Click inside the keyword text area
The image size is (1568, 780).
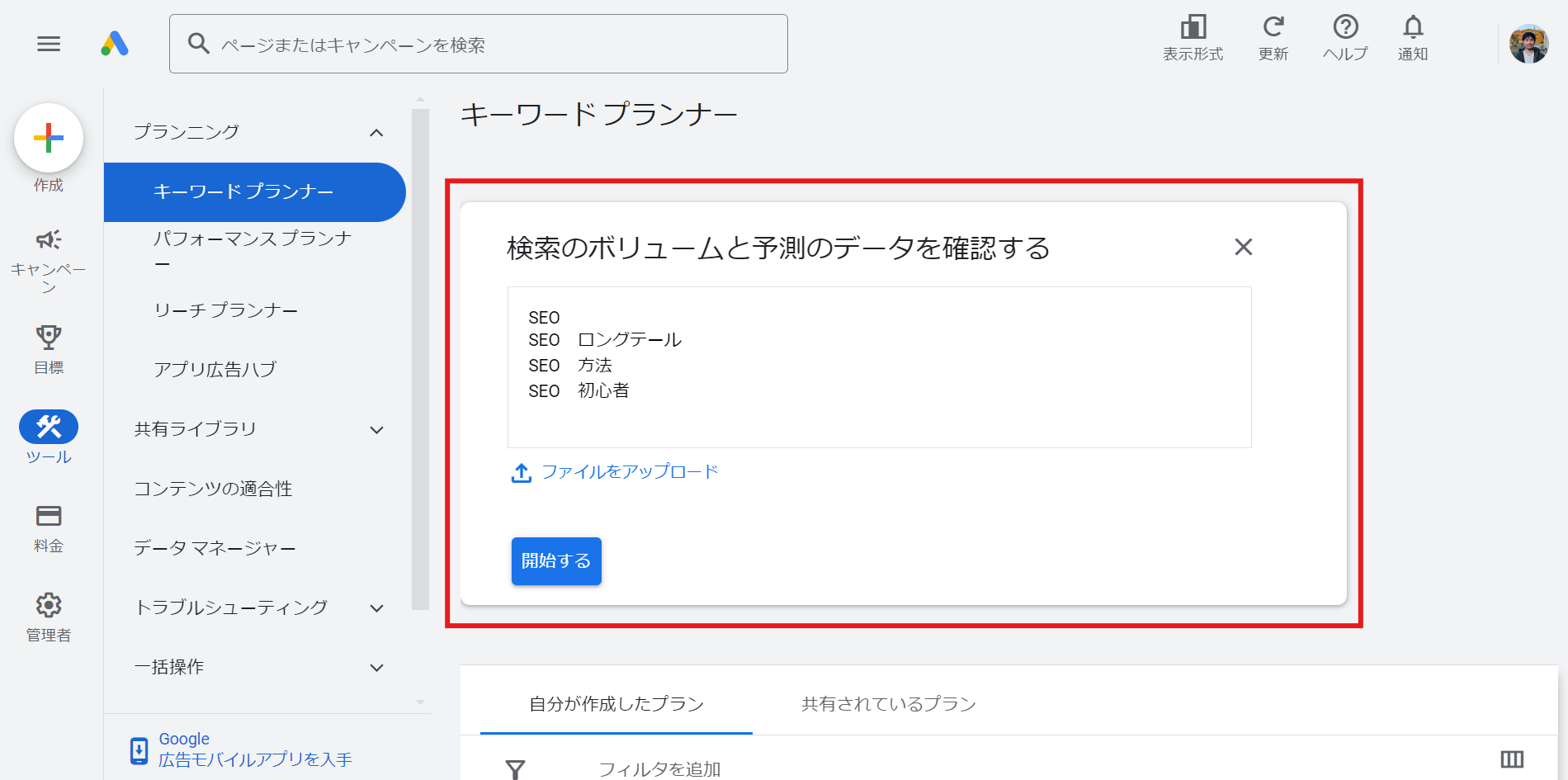[x=880, y=367]
